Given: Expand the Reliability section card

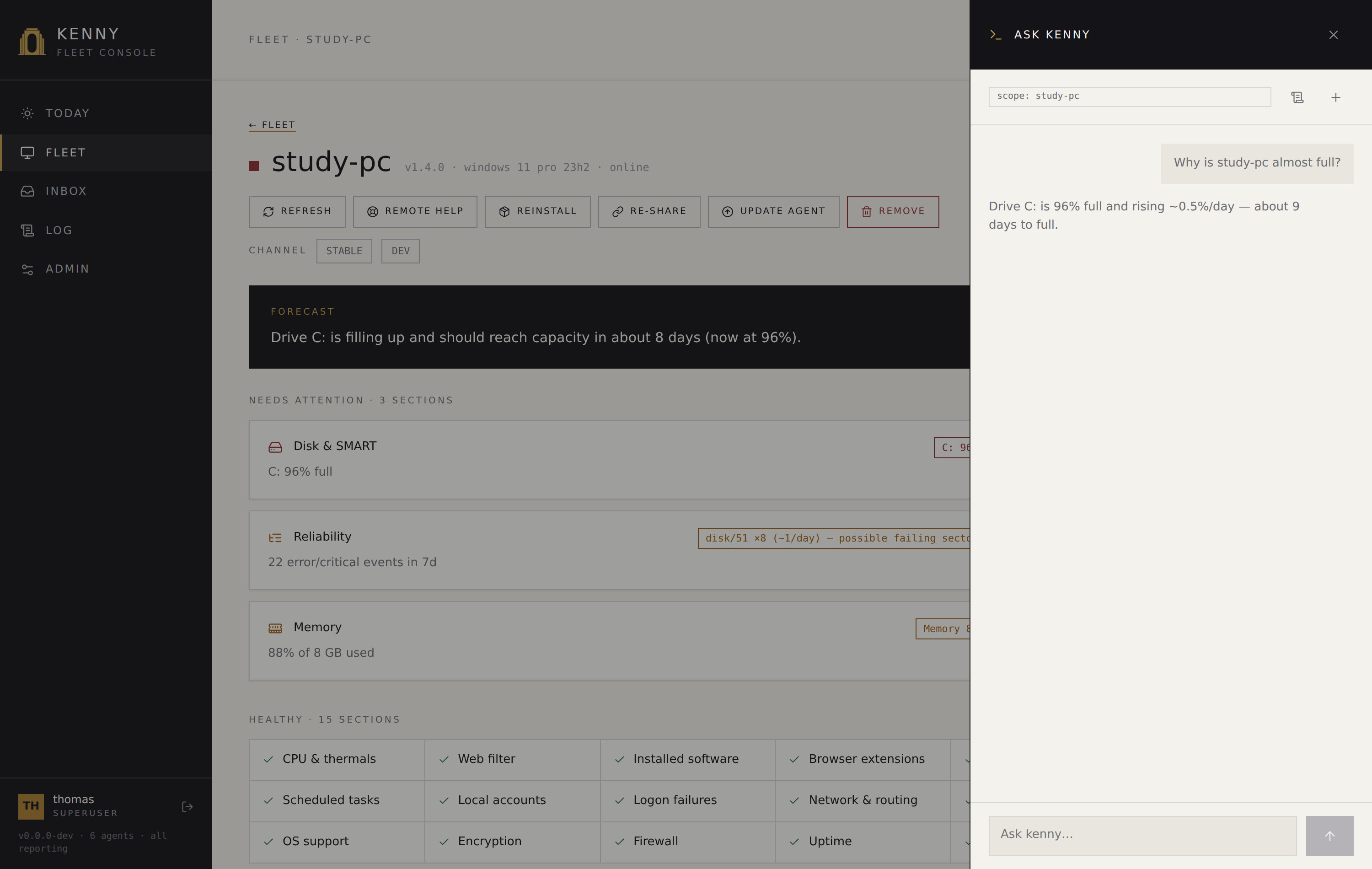Looking at the screenshot, I should pos(609,550).
